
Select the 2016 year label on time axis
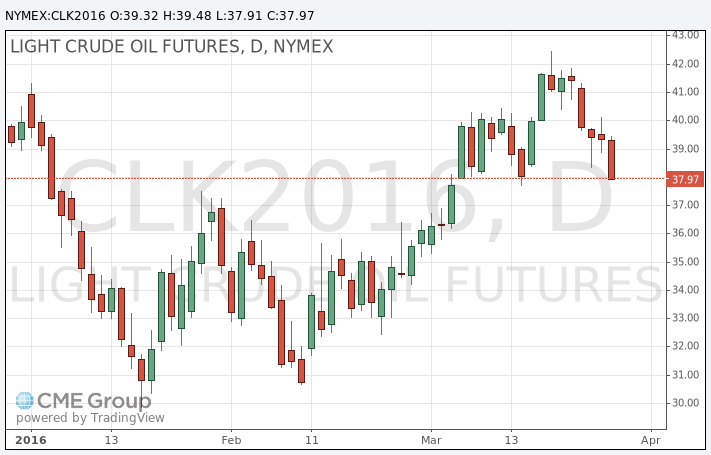coord(32,439)
